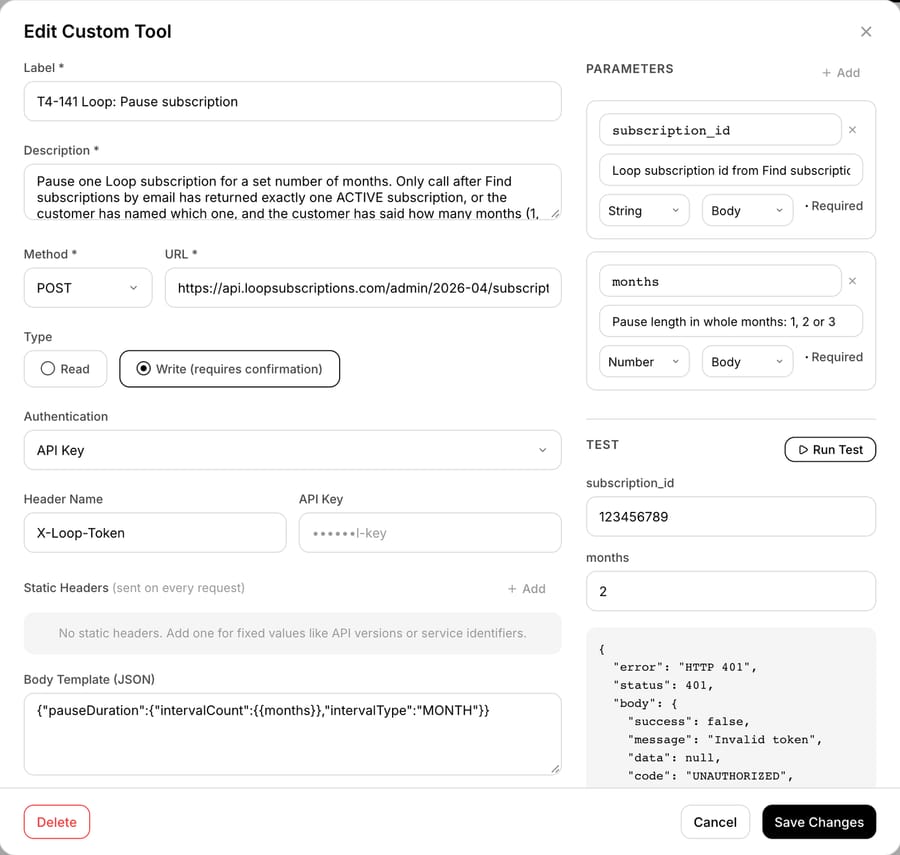The width and height of the screenshot is (900, 855).
Task: Select Write (requires confirmation) type
Action: [230, 369]
